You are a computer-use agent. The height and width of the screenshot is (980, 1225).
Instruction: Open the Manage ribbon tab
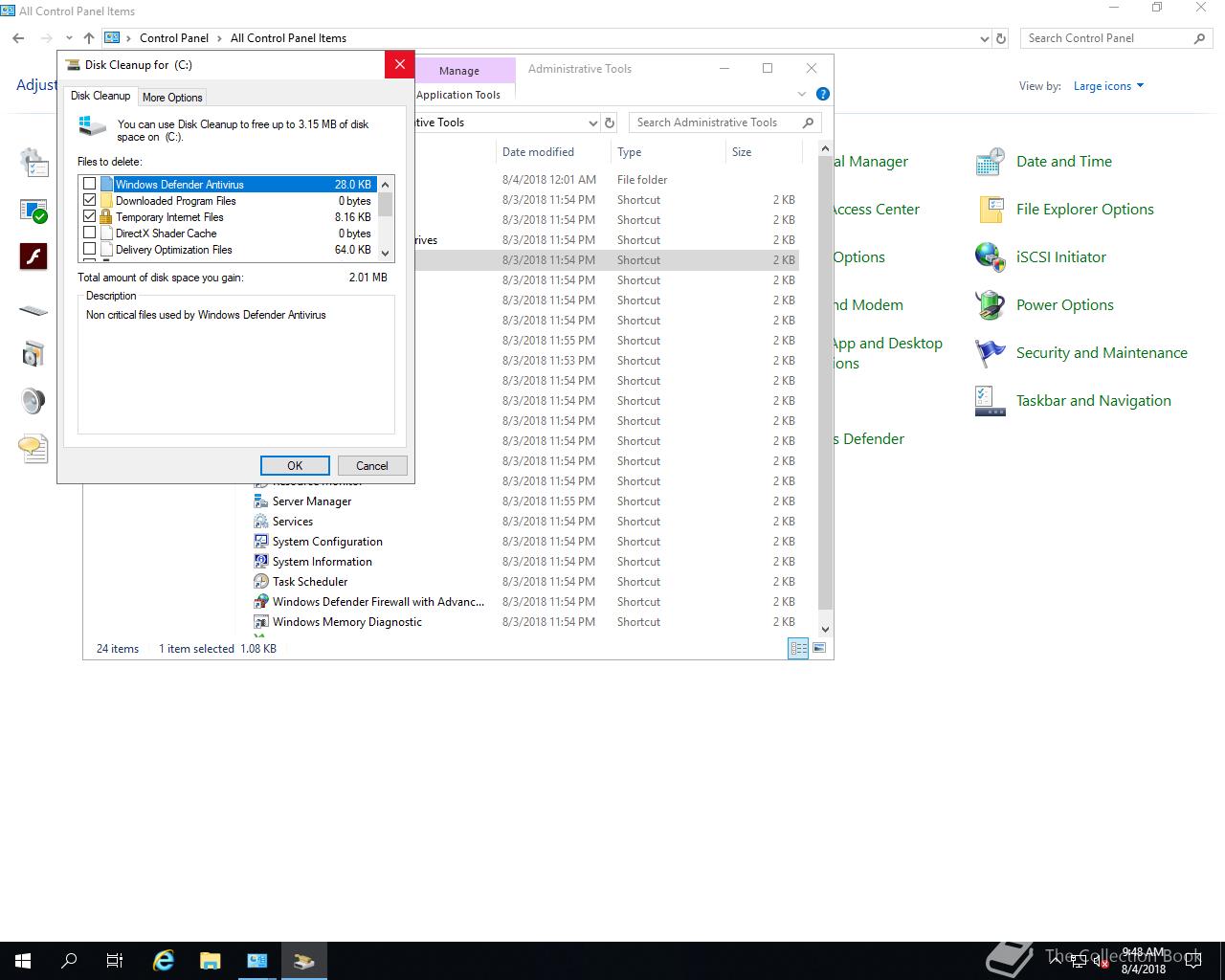[x=459, y=71]
